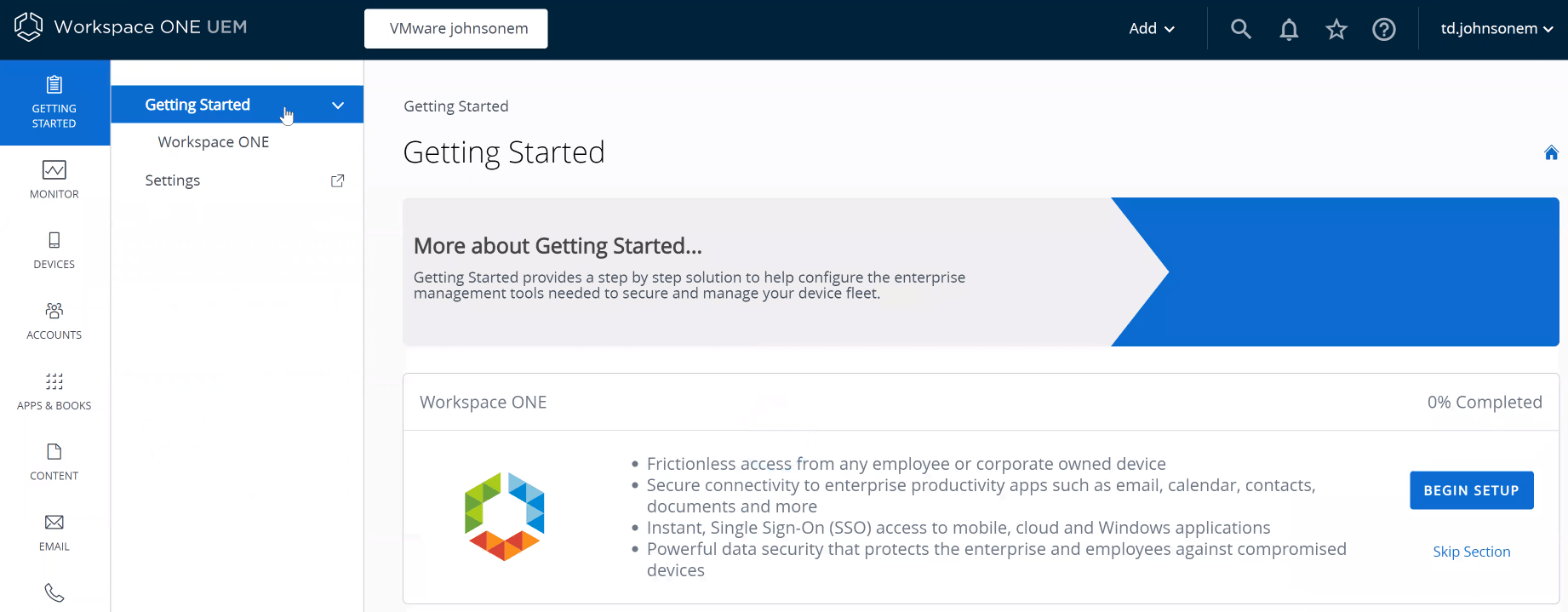1568x612 pixels.
Task: Open the Email section
Action: [x=54, y=533]
